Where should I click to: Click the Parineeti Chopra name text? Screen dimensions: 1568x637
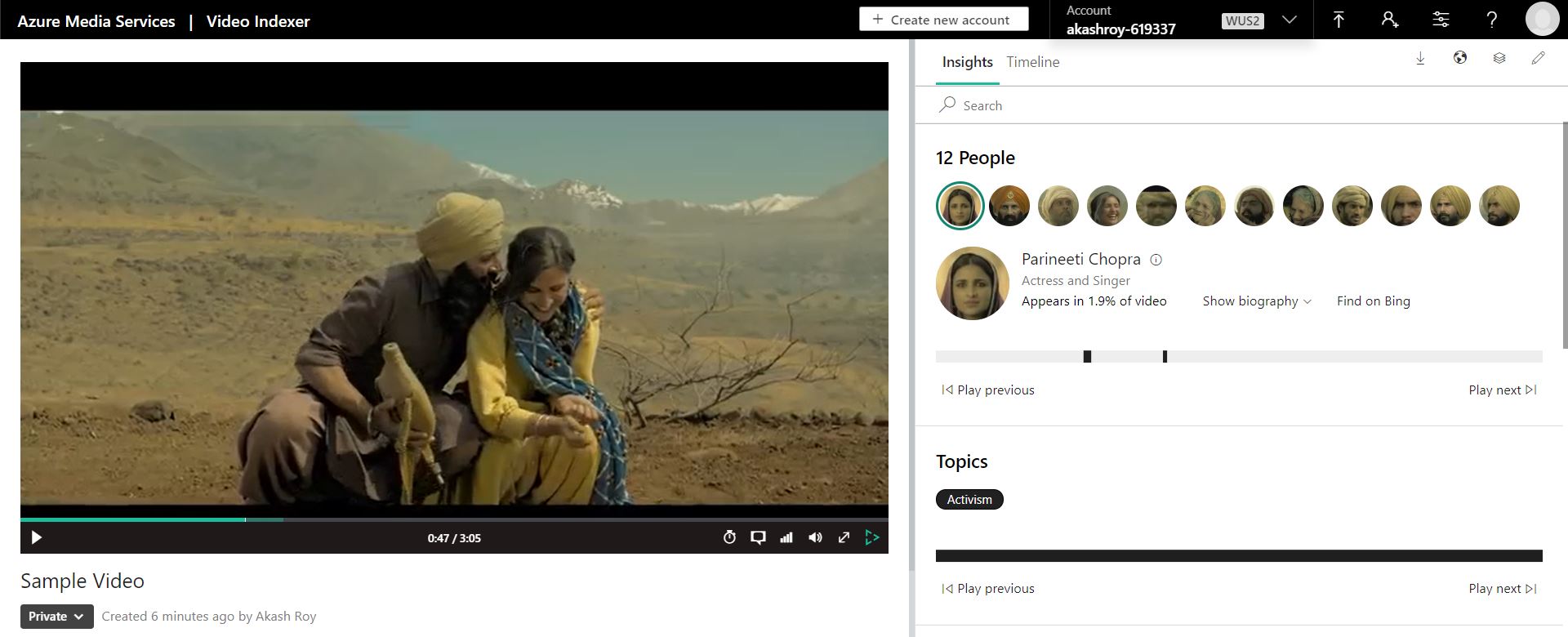pos(1081,259)
